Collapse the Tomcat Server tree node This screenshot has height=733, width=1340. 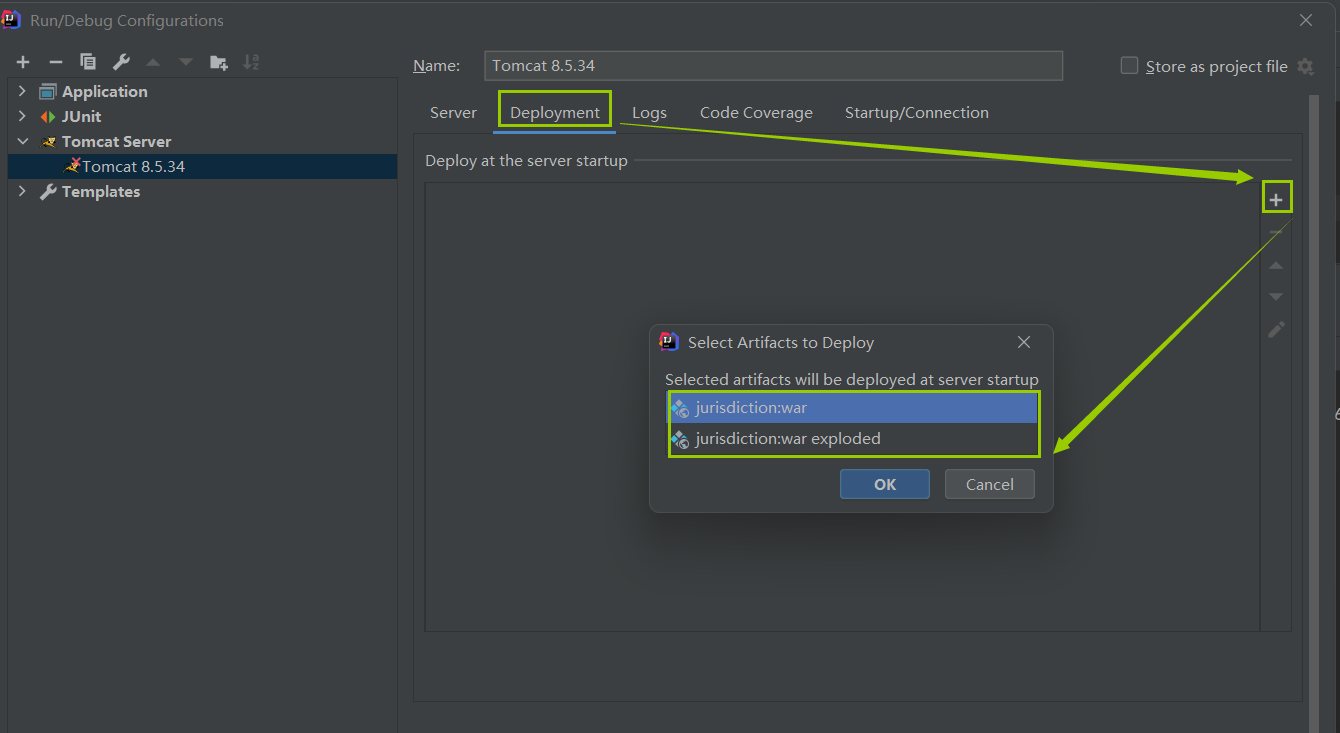(x=22, y=141)
